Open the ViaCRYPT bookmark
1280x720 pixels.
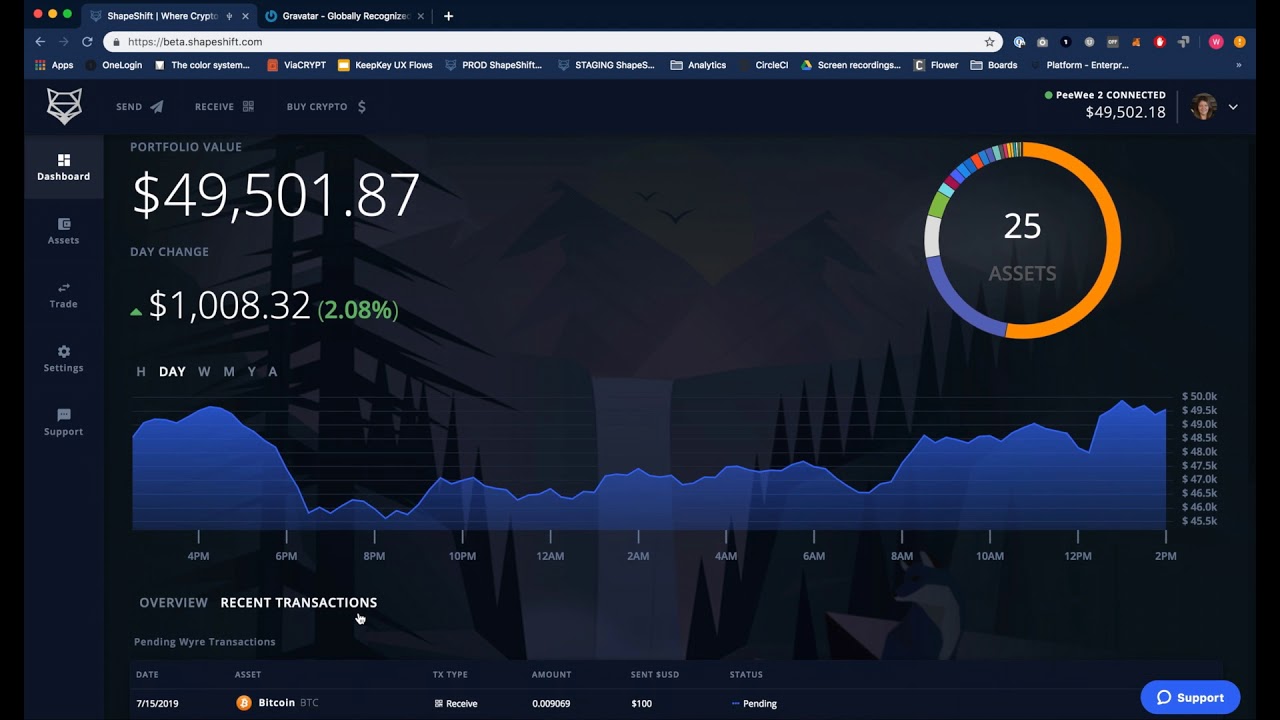tap(296, 65)
